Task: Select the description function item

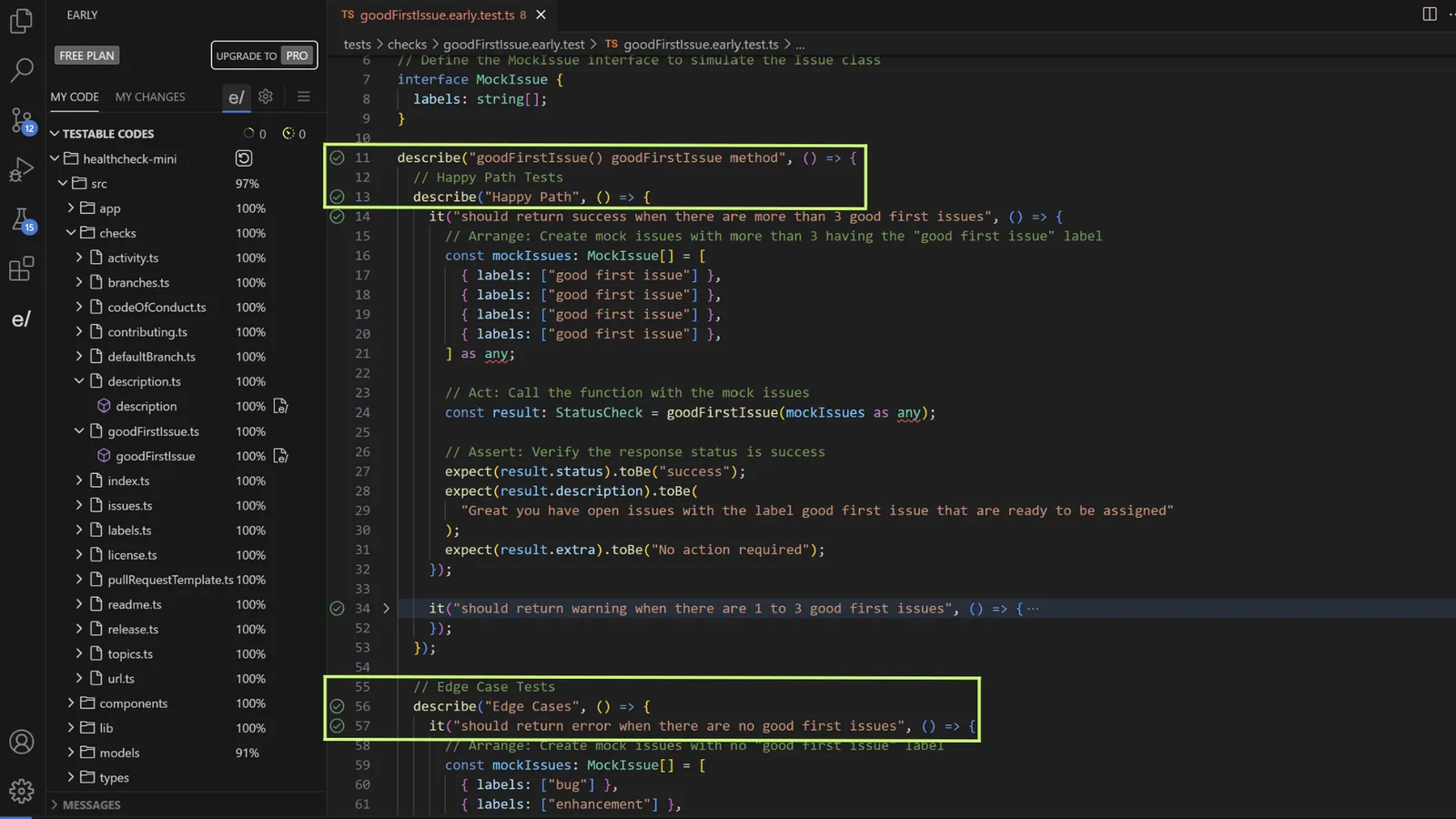Action: coord(147,406)
